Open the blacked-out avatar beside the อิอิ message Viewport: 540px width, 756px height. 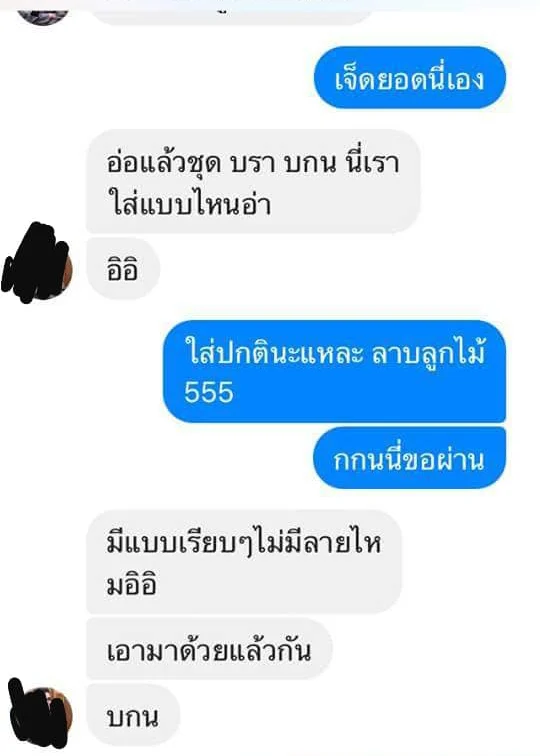[38, 263]
